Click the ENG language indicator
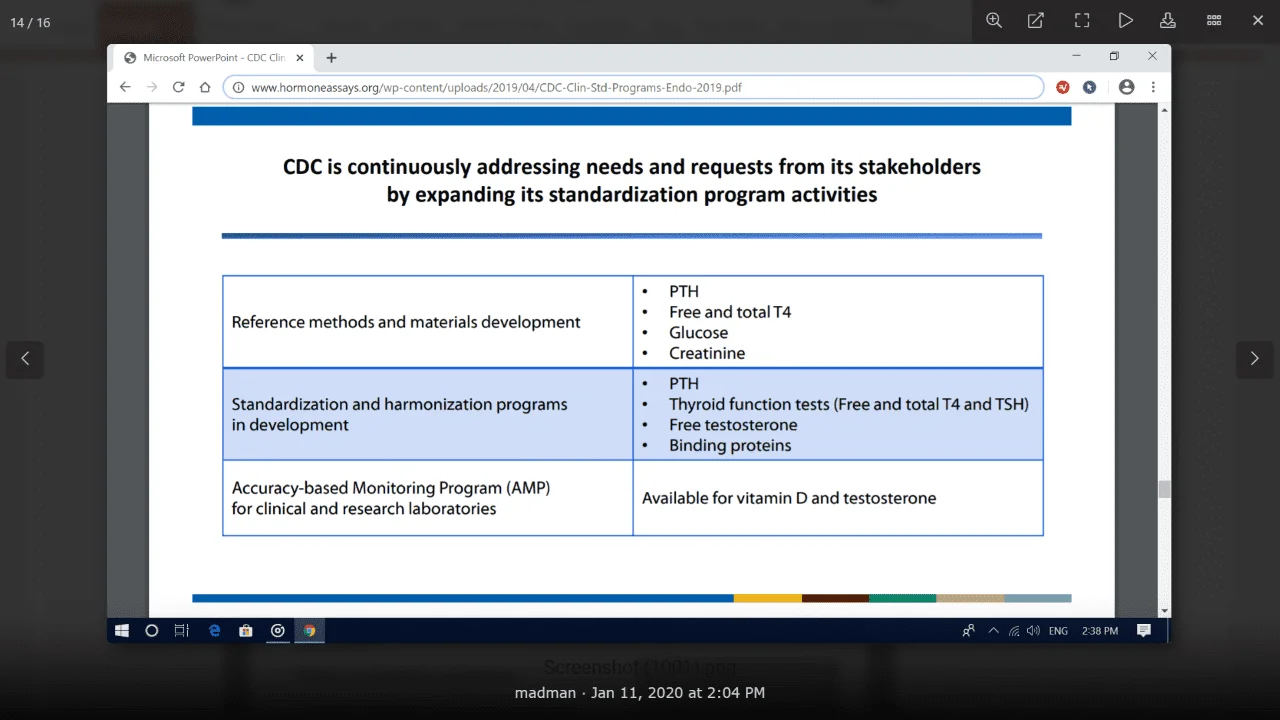Image resolution: width=1280 pixels, height=720 pixels. point(1058,631)
